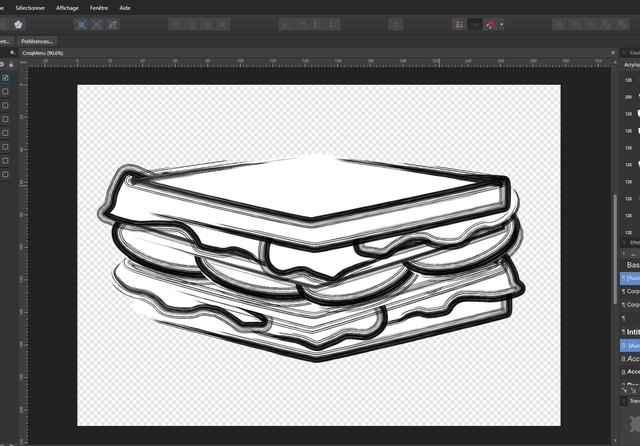This screenshot has width=640, height=446.
Task: Open the Sélectionner menu
Action: click(x=30, y=8)
